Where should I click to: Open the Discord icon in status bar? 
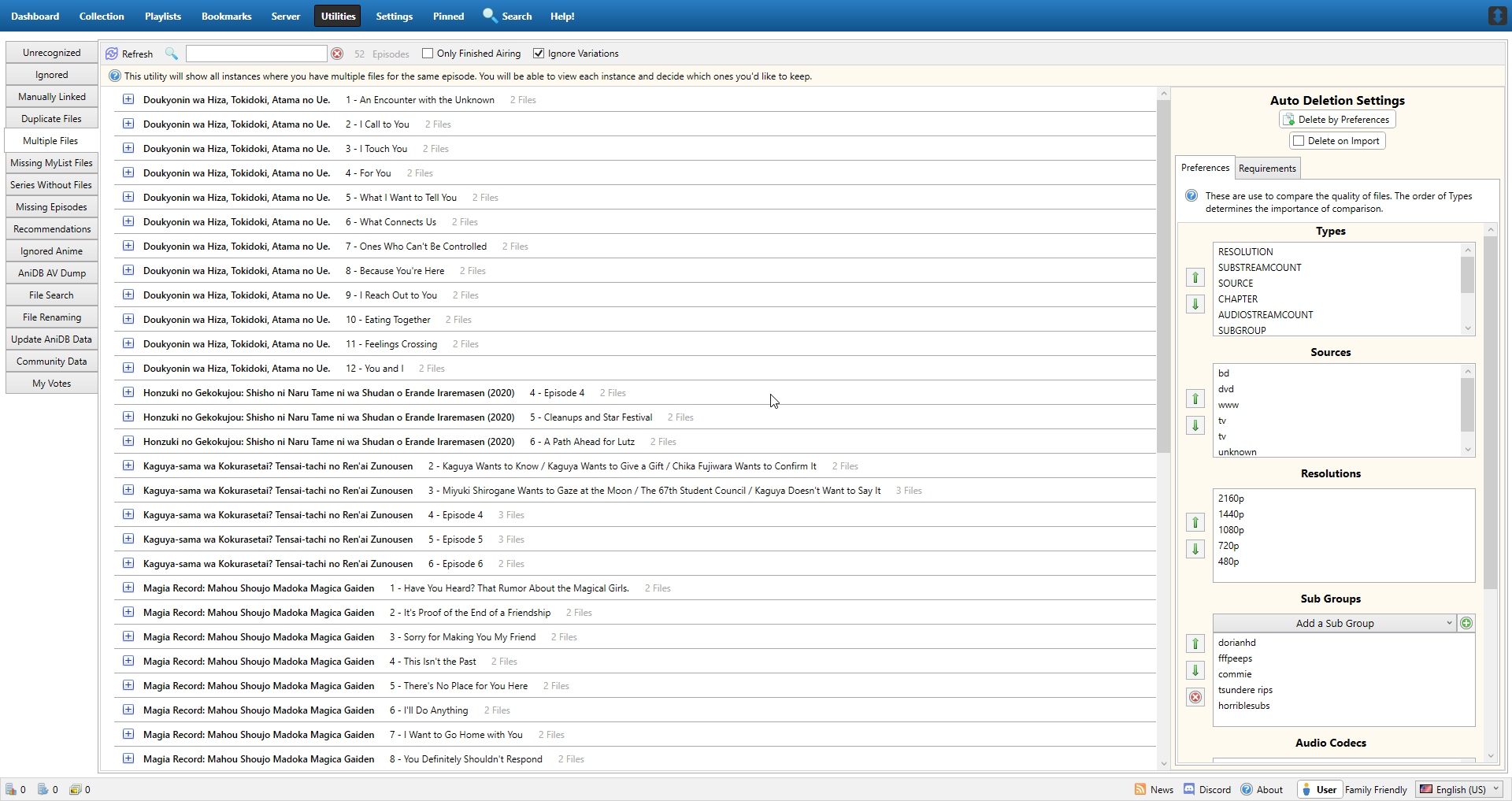pos(1189,789)
